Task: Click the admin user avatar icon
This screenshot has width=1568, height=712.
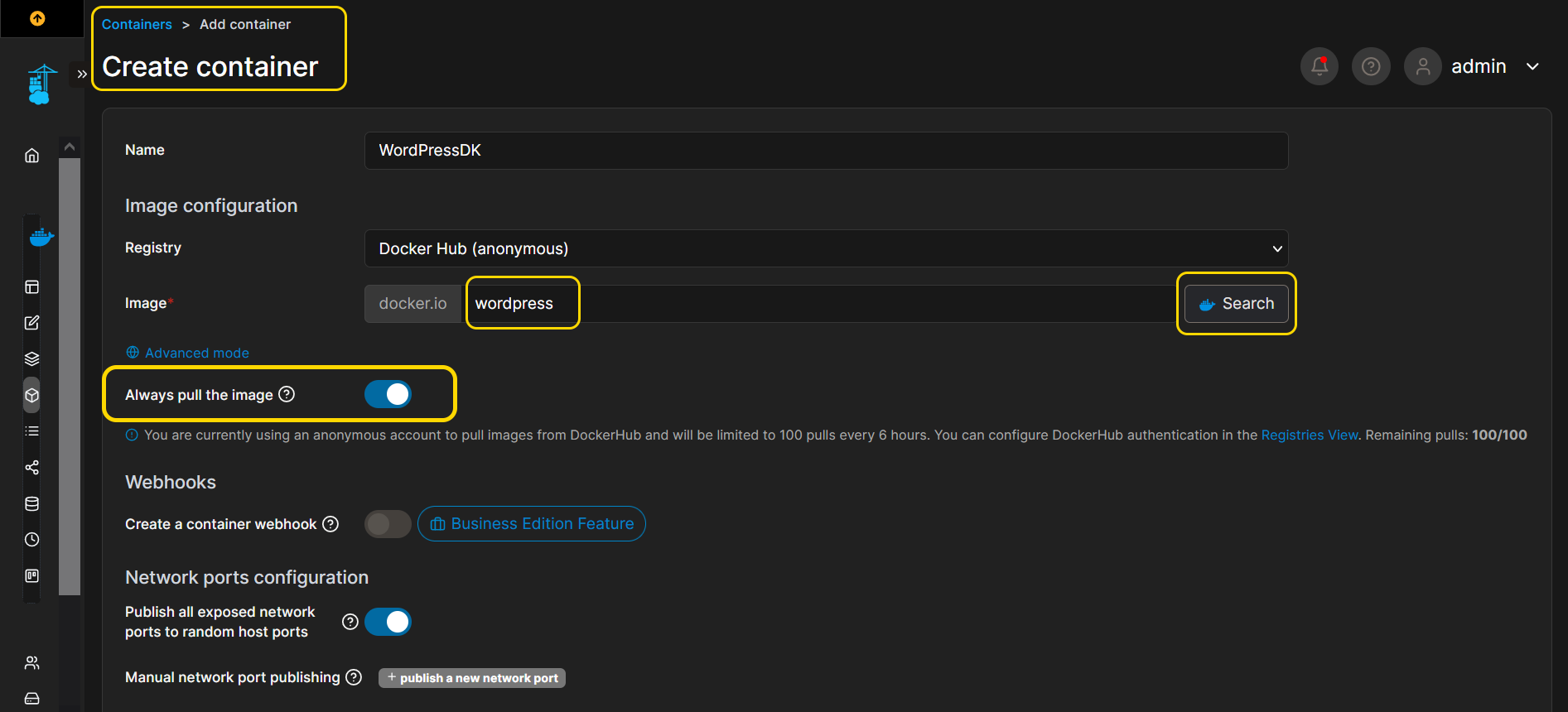Action: click(1423, 66)
